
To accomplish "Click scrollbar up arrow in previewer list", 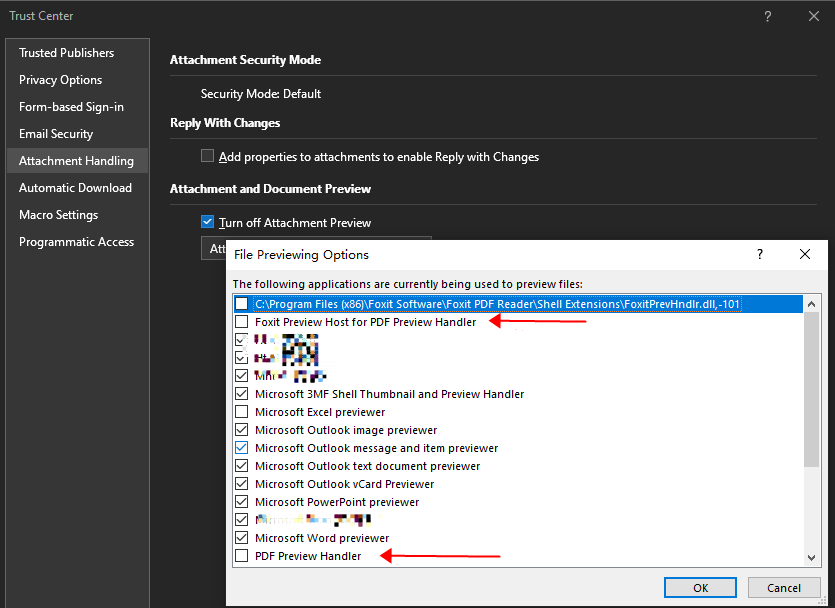I will tap(811, 305).
